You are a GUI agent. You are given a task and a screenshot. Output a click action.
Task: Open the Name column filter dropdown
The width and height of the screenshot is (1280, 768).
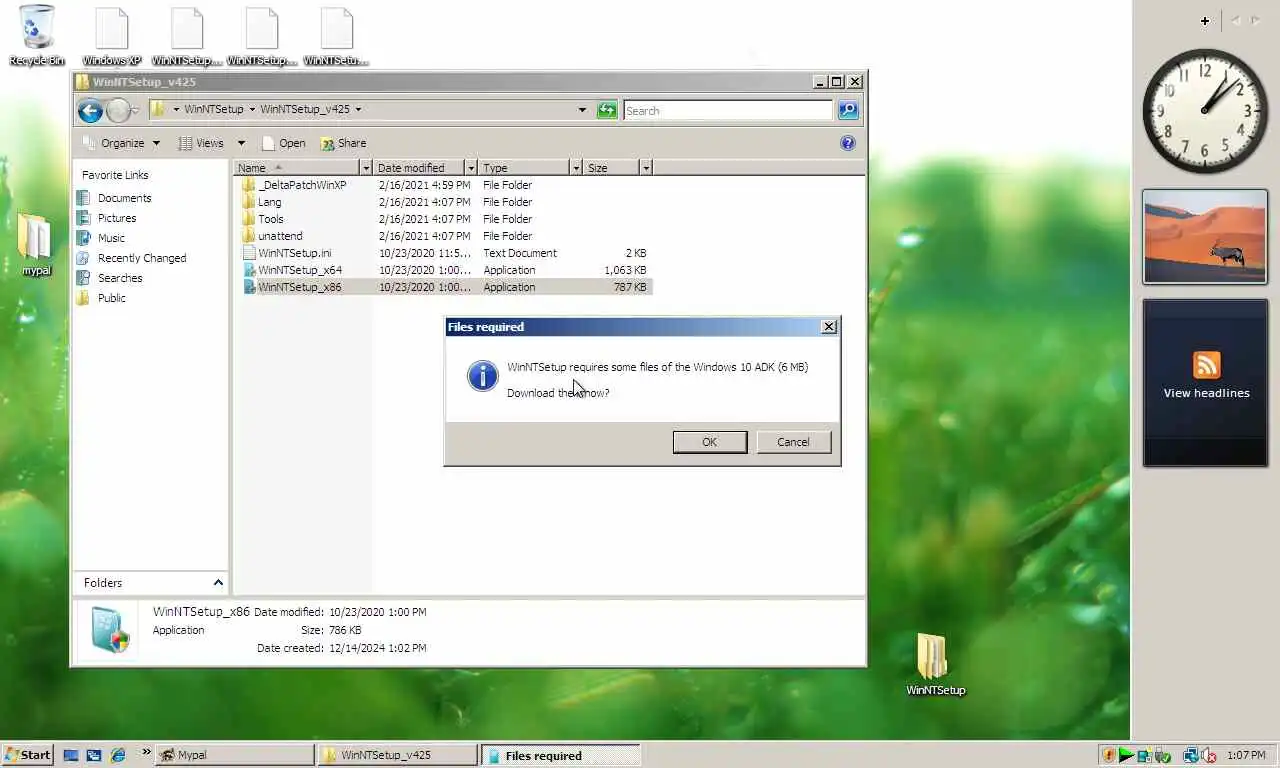coord(366,168)
